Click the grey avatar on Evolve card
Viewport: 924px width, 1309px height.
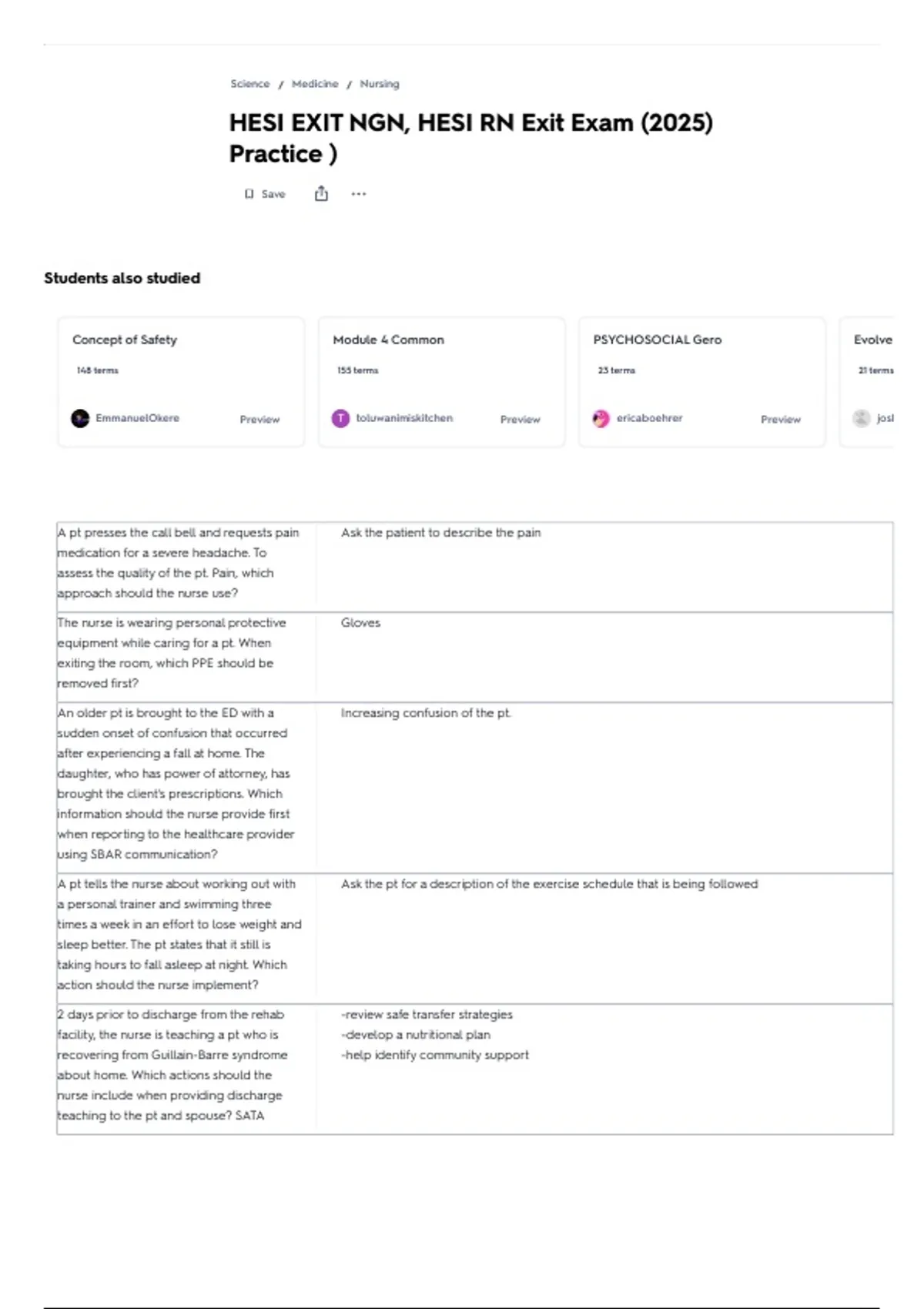point(861,418)
